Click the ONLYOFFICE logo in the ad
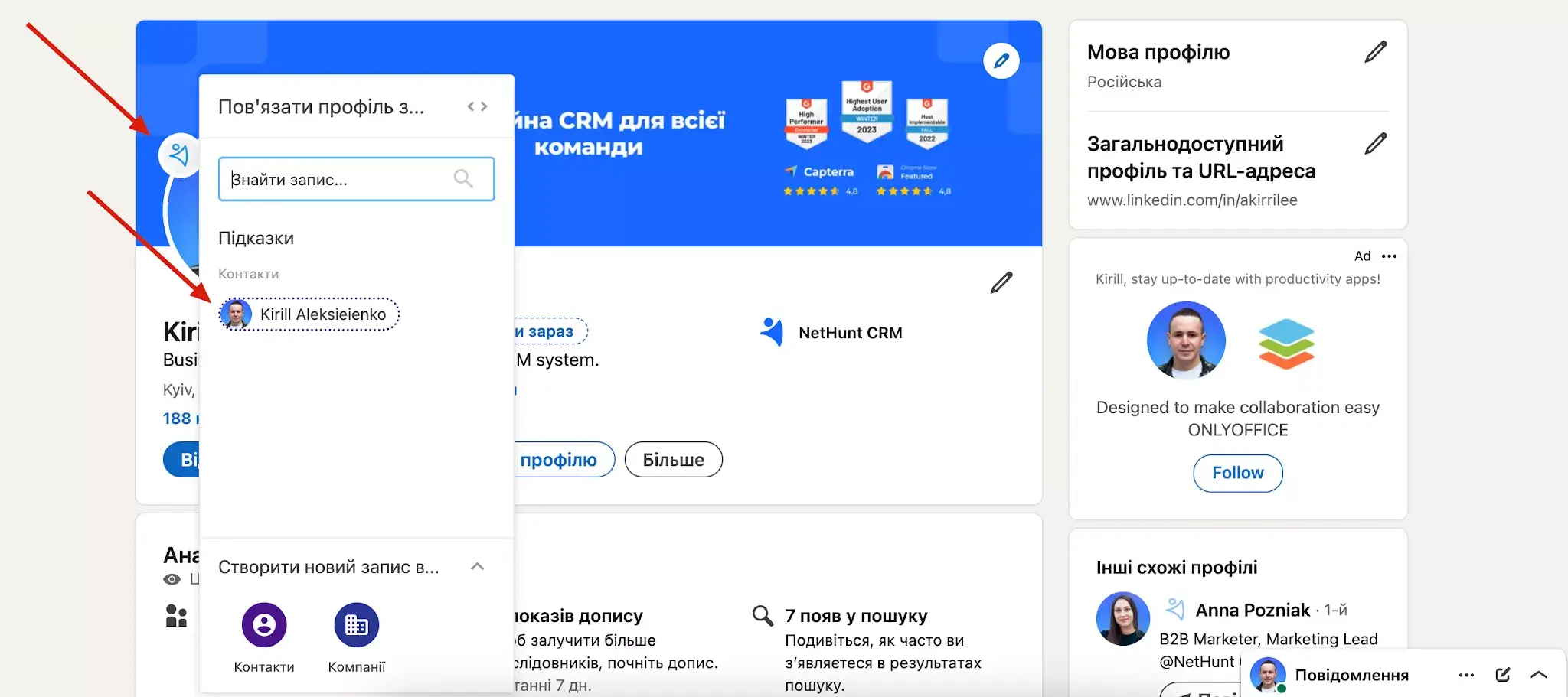The image size is (1568, 697). [1286, 344]
